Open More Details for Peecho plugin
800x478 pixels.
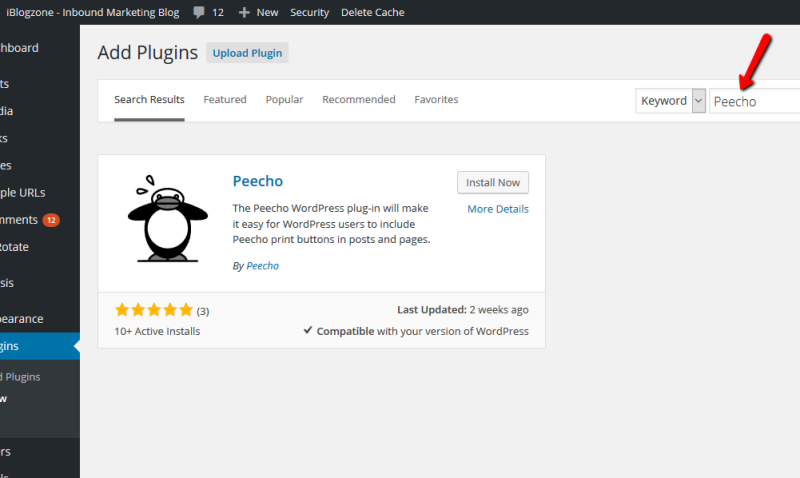(x=498, y=209)
